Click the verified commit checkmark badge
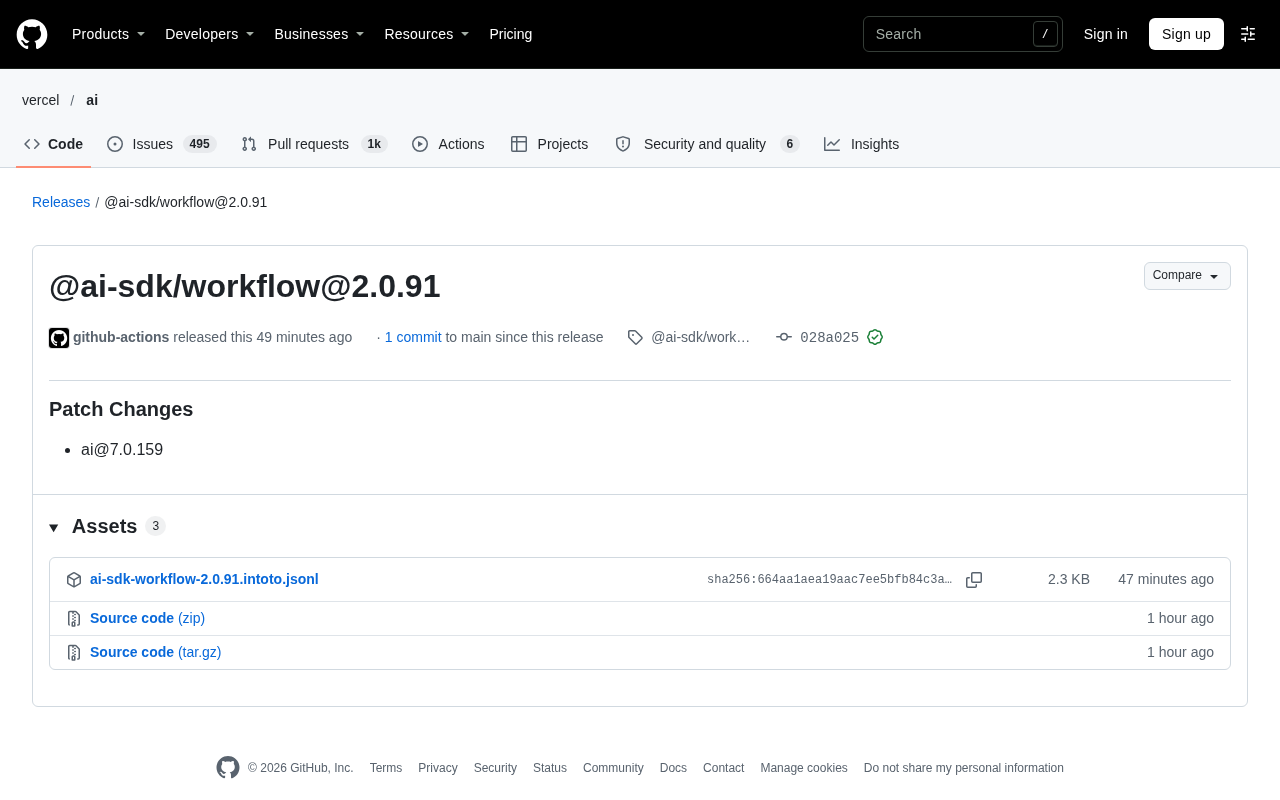 coord(875,337)
